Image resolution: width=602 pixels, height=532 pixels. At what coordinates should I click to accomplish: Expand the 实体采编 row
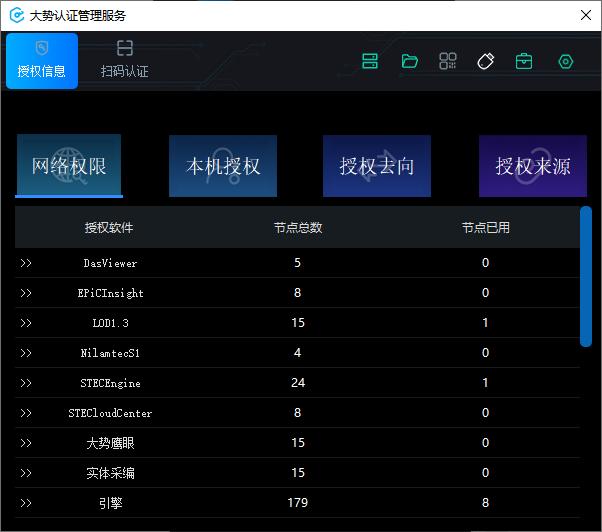(x=26, y=473)
